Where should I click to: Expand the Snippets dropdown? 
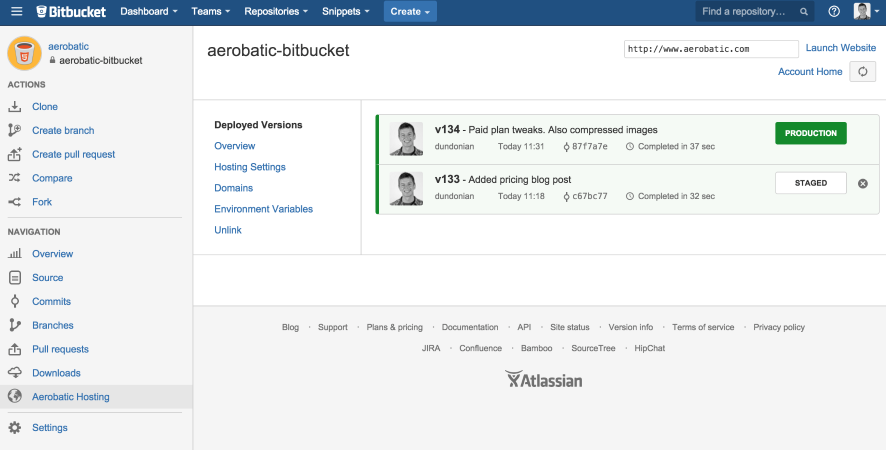[x=345, y=11]
